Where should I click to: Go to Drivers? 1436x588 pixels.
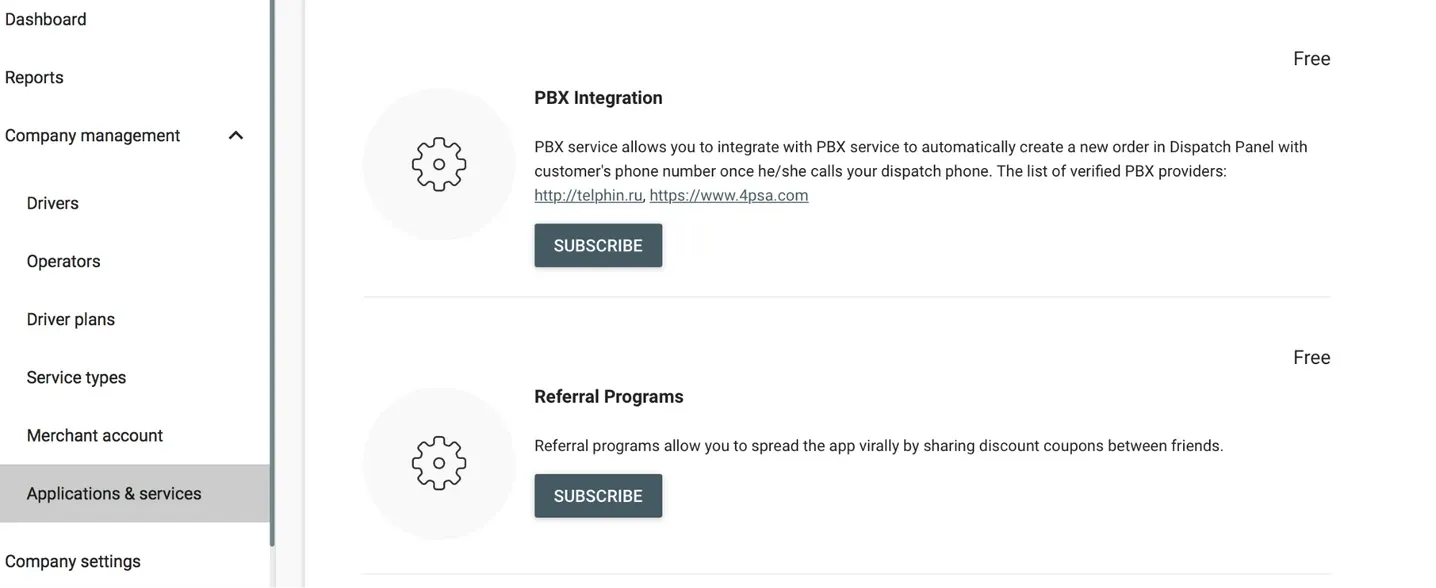click(52, 203)
